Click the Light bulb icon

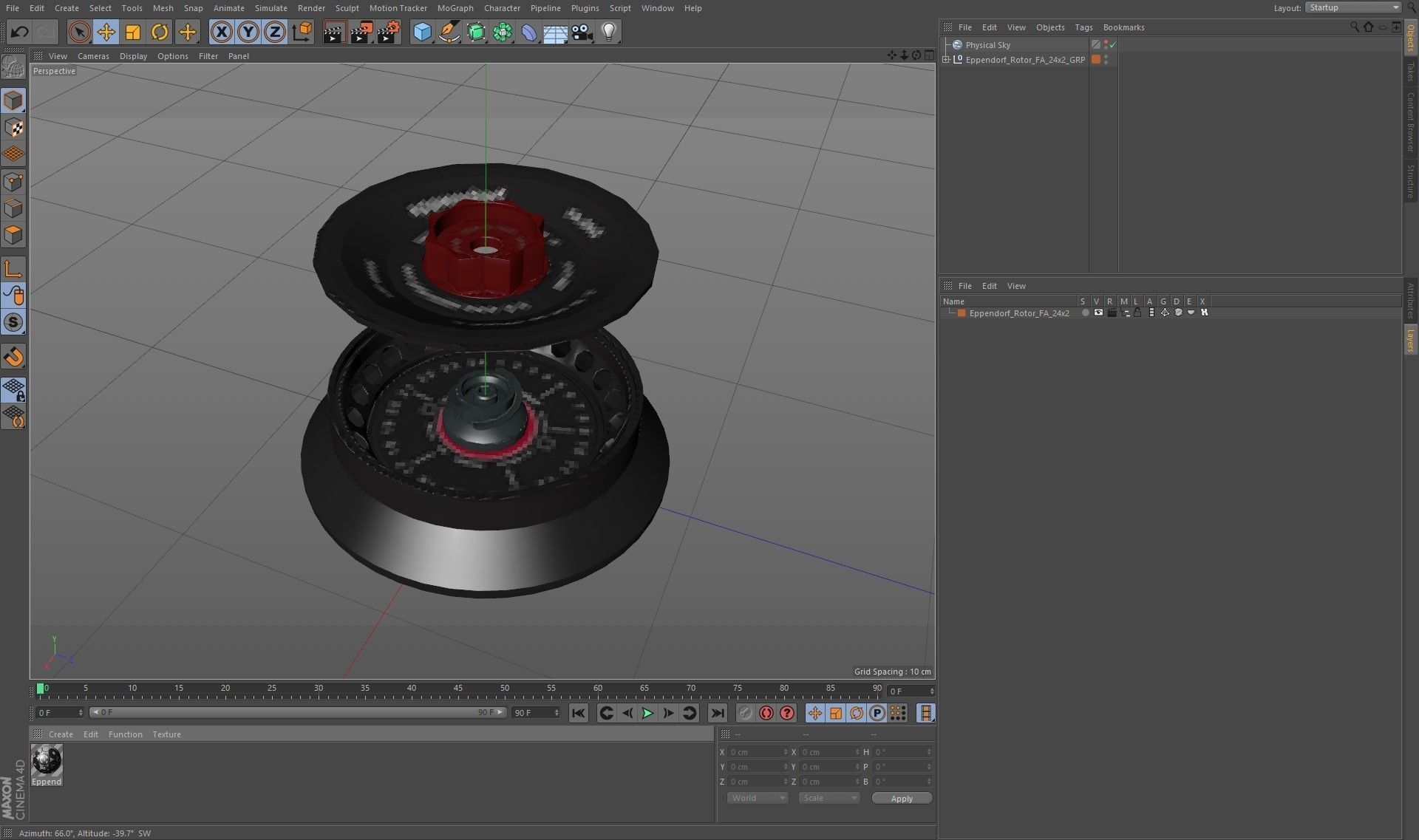click(x=608, y=32)
